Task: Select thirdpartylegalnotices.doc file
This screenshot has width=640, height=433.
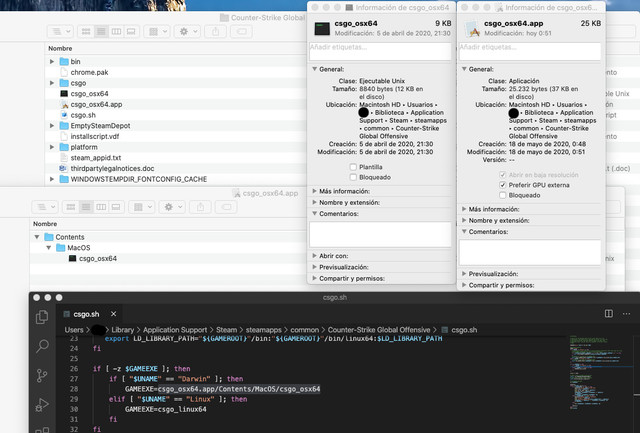Action: (112, 168)
